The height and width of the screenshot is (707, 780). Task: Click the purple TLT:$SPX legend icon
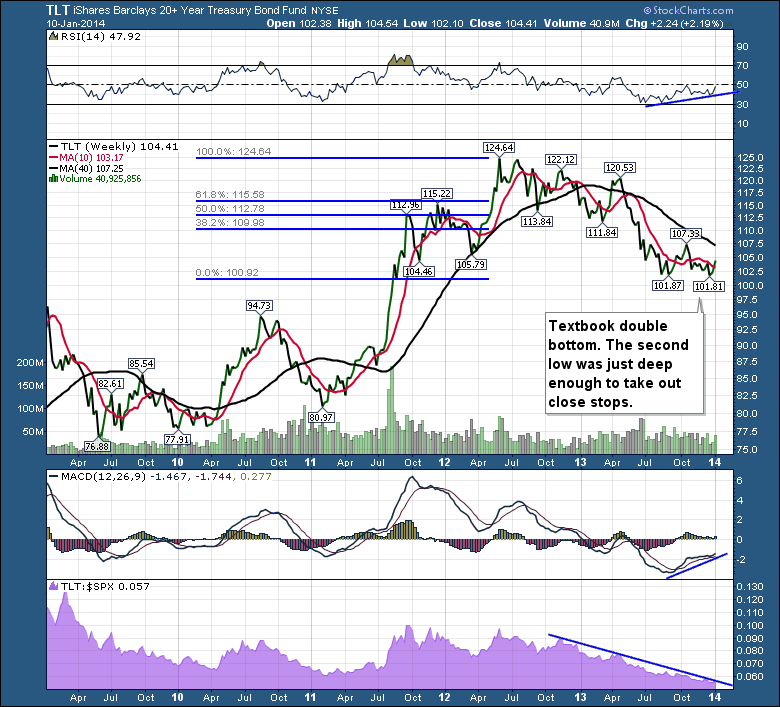[53, 587]
